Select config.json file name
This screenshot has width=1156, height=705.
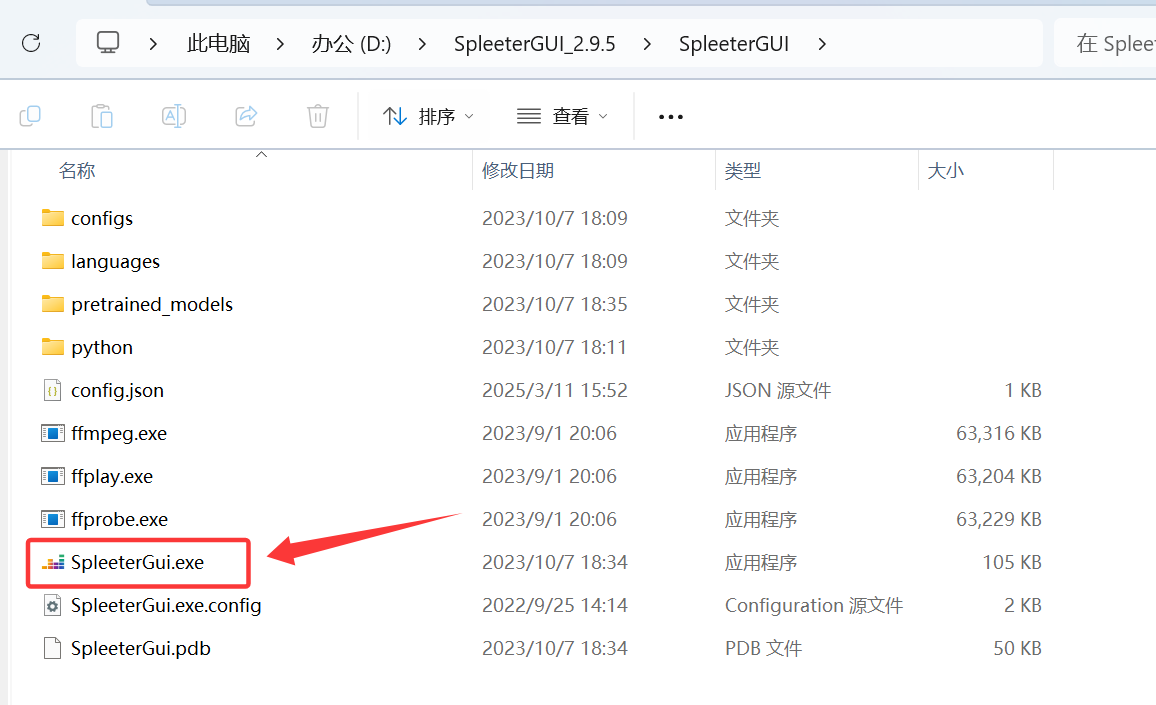coord(117,390)
